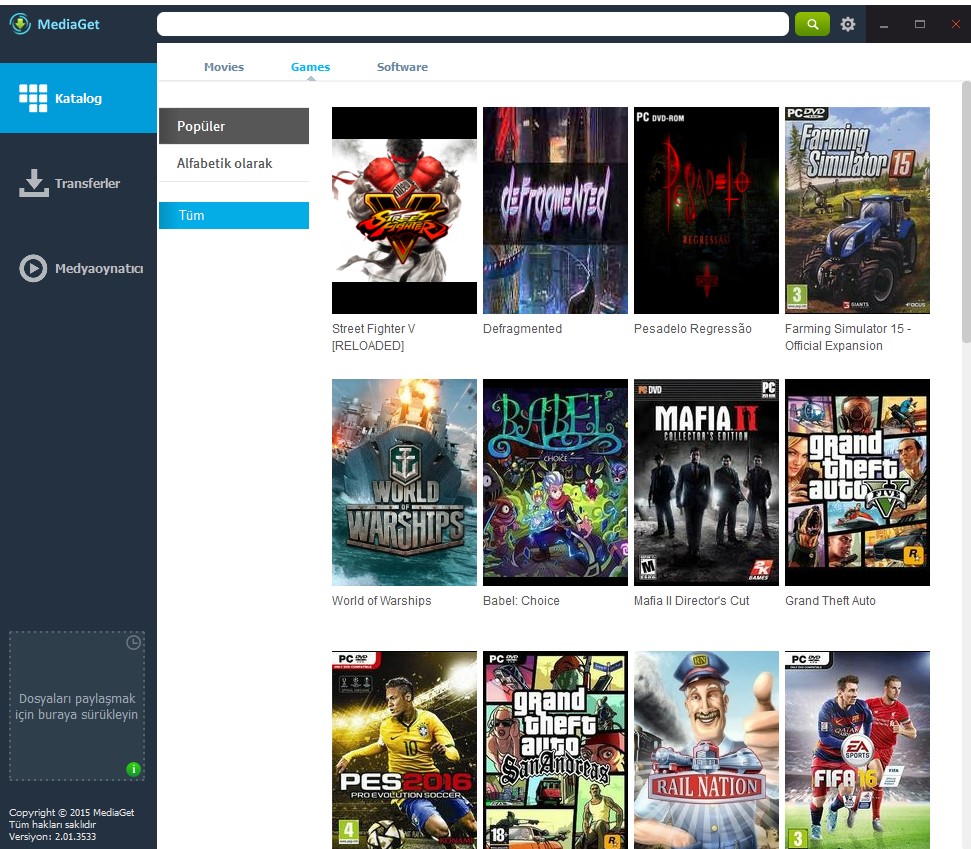The width and height of the screenshot is (971, 849).
Task: Click the "Grand Theft Auto" title text
Action: pos(830,601)
